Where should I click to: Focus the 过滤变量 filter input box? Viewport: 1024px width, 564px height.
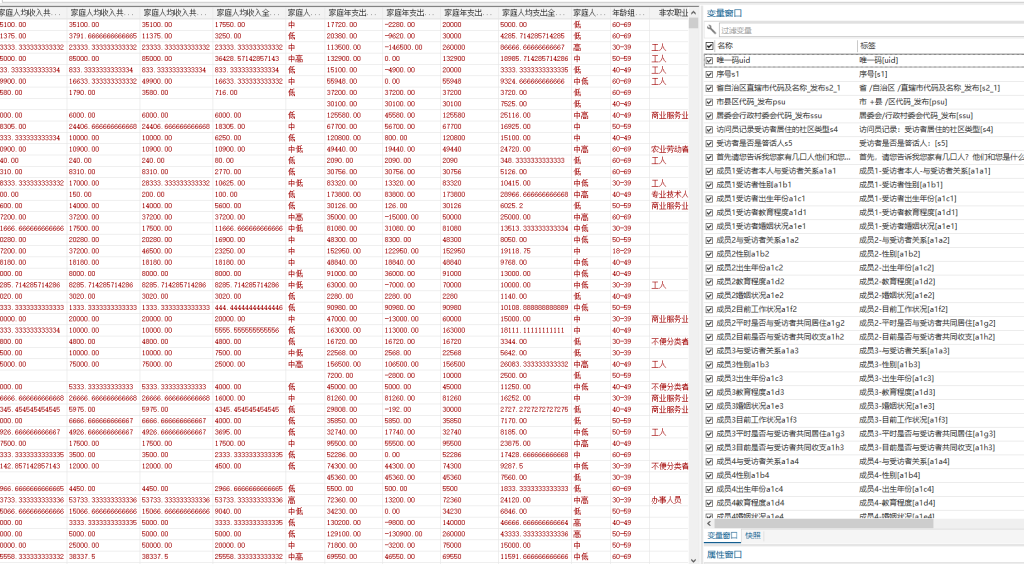pyautogui.click(x=871, y=30)
